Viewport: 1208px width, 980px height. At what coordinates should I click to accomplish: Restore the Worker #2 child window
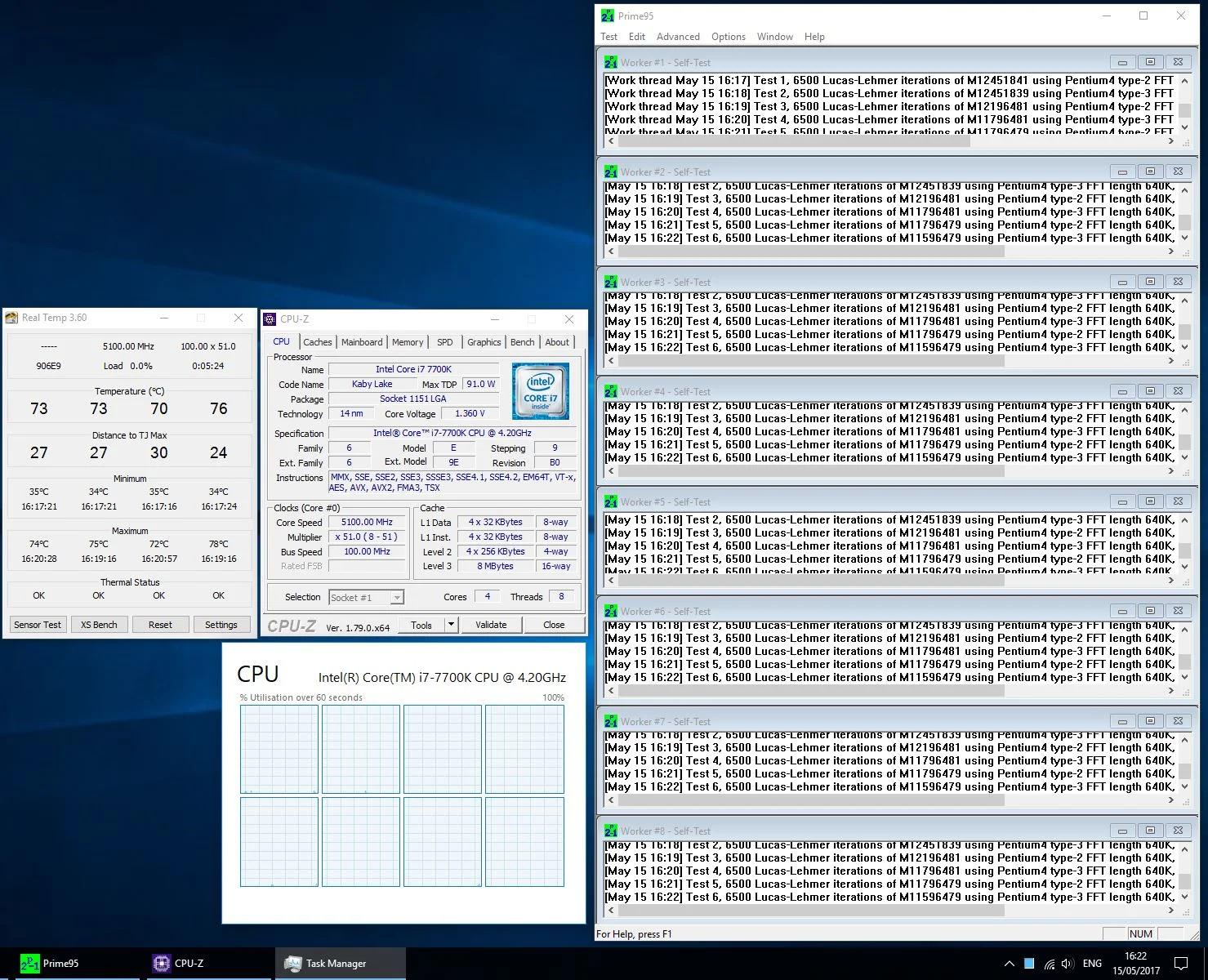(x=1150, y=171)
